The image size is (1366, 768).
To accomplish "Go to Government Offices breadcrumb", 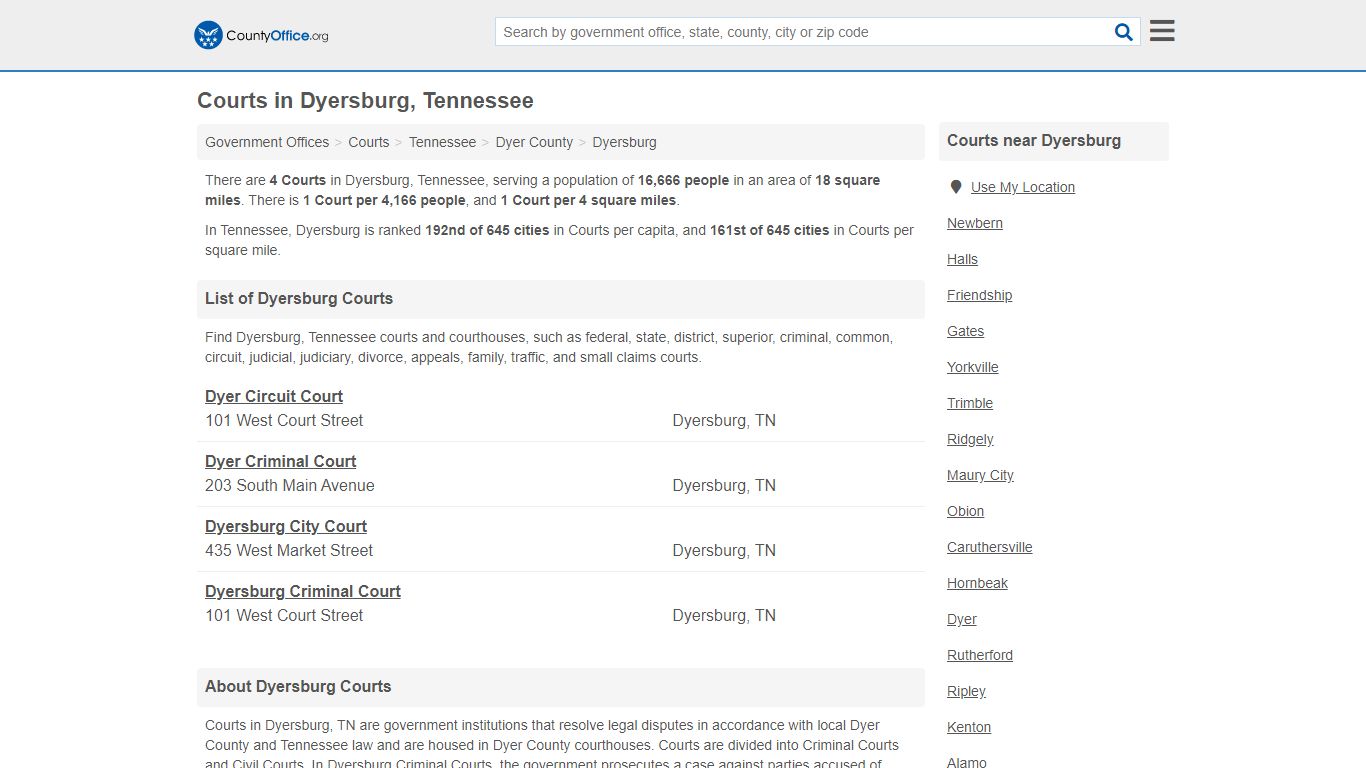I will tap(267, 142).
